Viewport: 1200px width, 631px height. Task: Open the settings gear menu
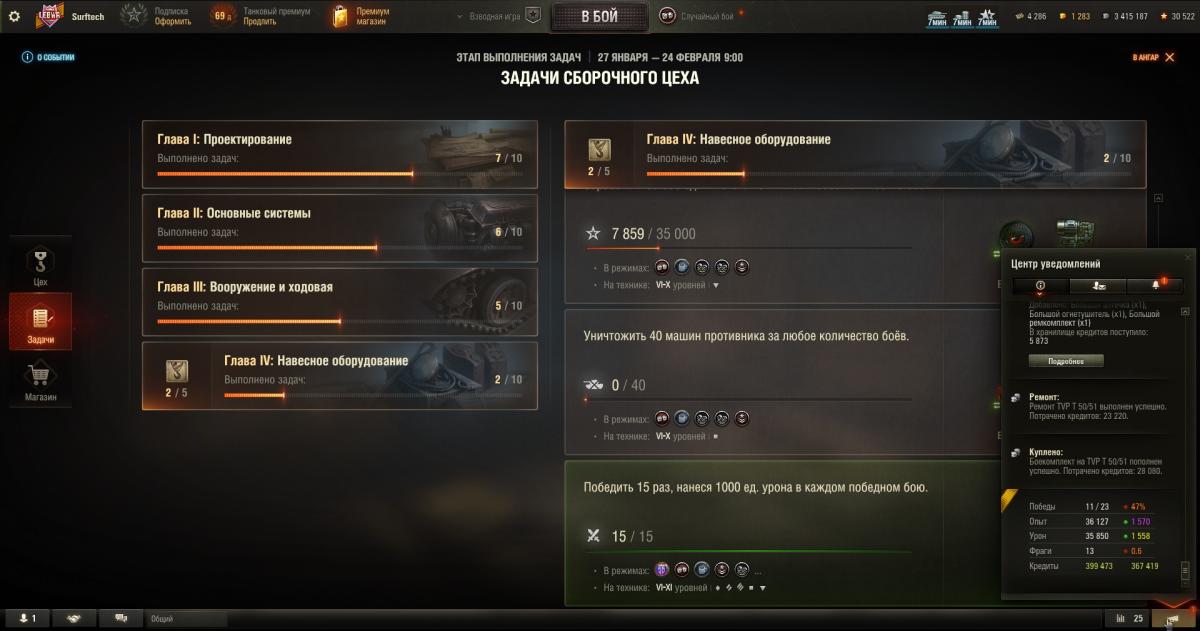(x=14, y=16)
